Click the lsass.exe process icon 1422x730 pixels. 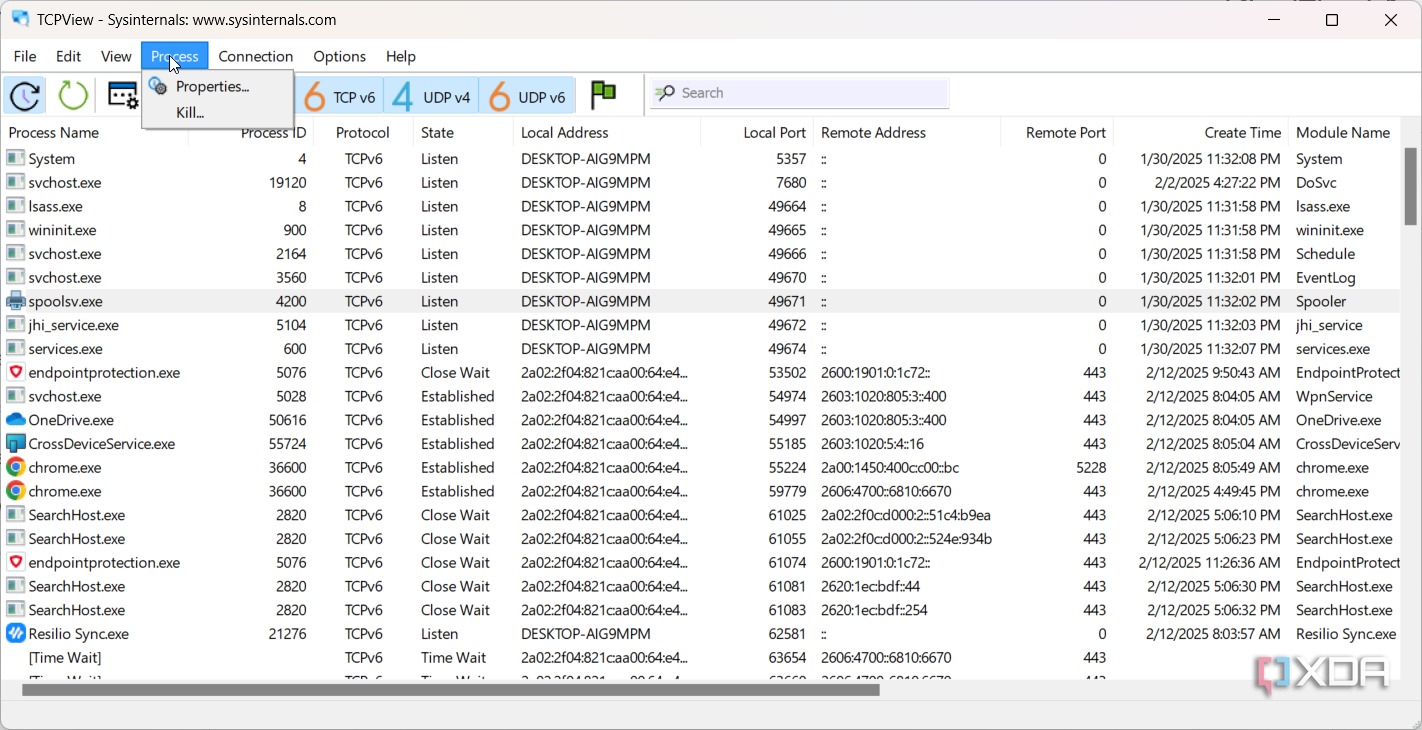[15, 206]
